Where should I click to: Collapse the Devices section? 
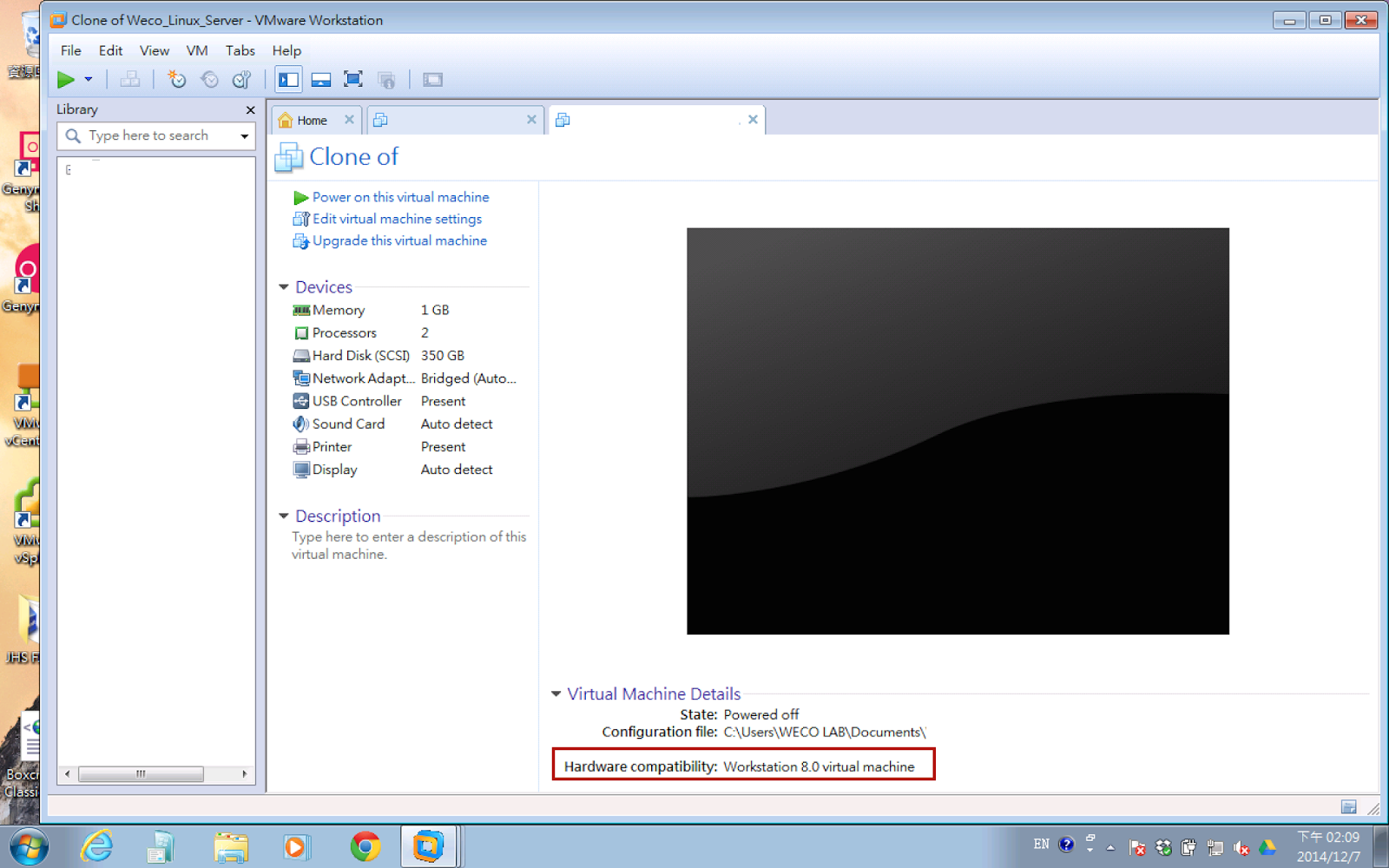tap(283, 286)
